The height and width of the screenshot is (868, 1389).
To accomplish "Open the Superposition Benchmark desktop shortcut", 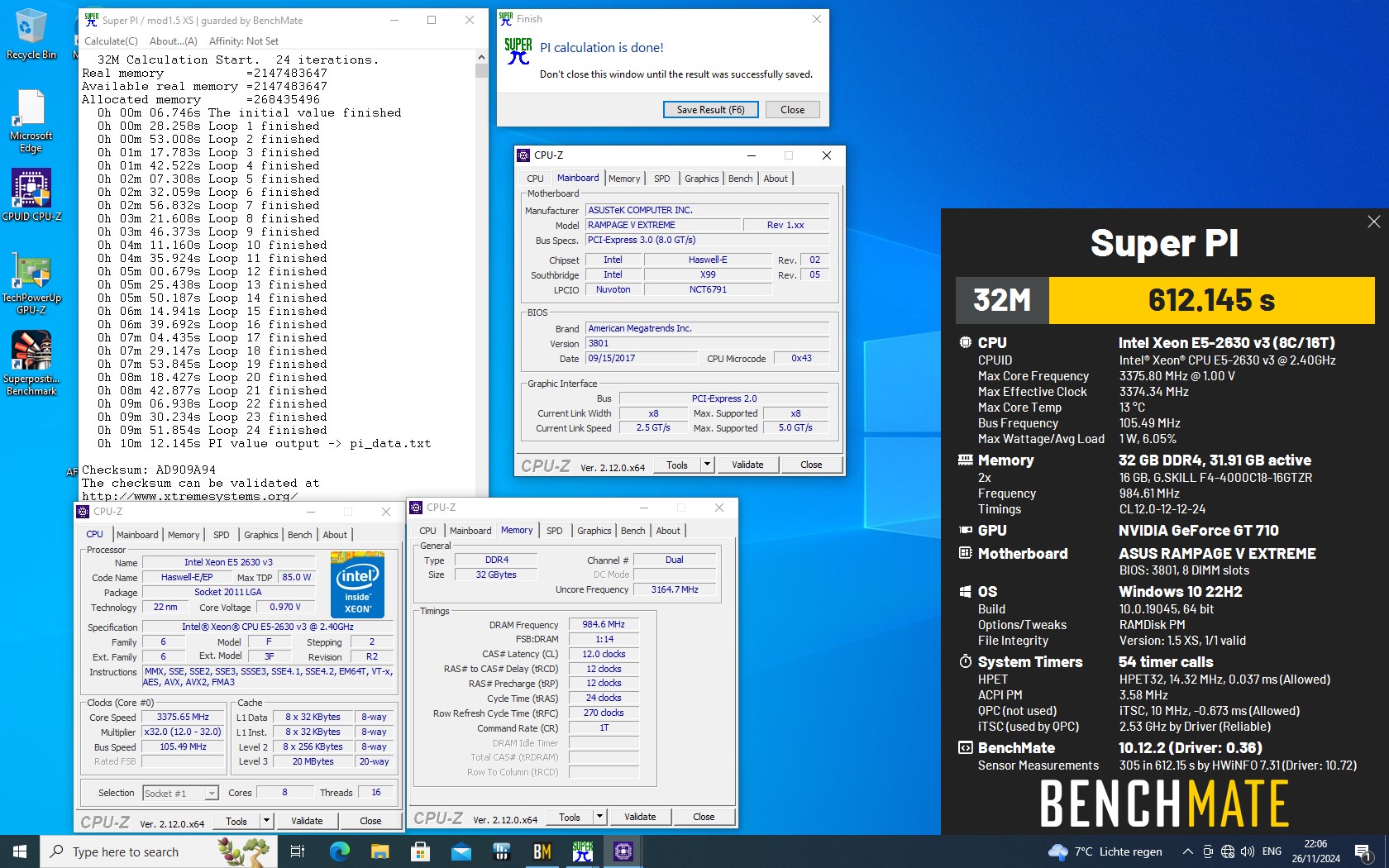I will [31, 364].
